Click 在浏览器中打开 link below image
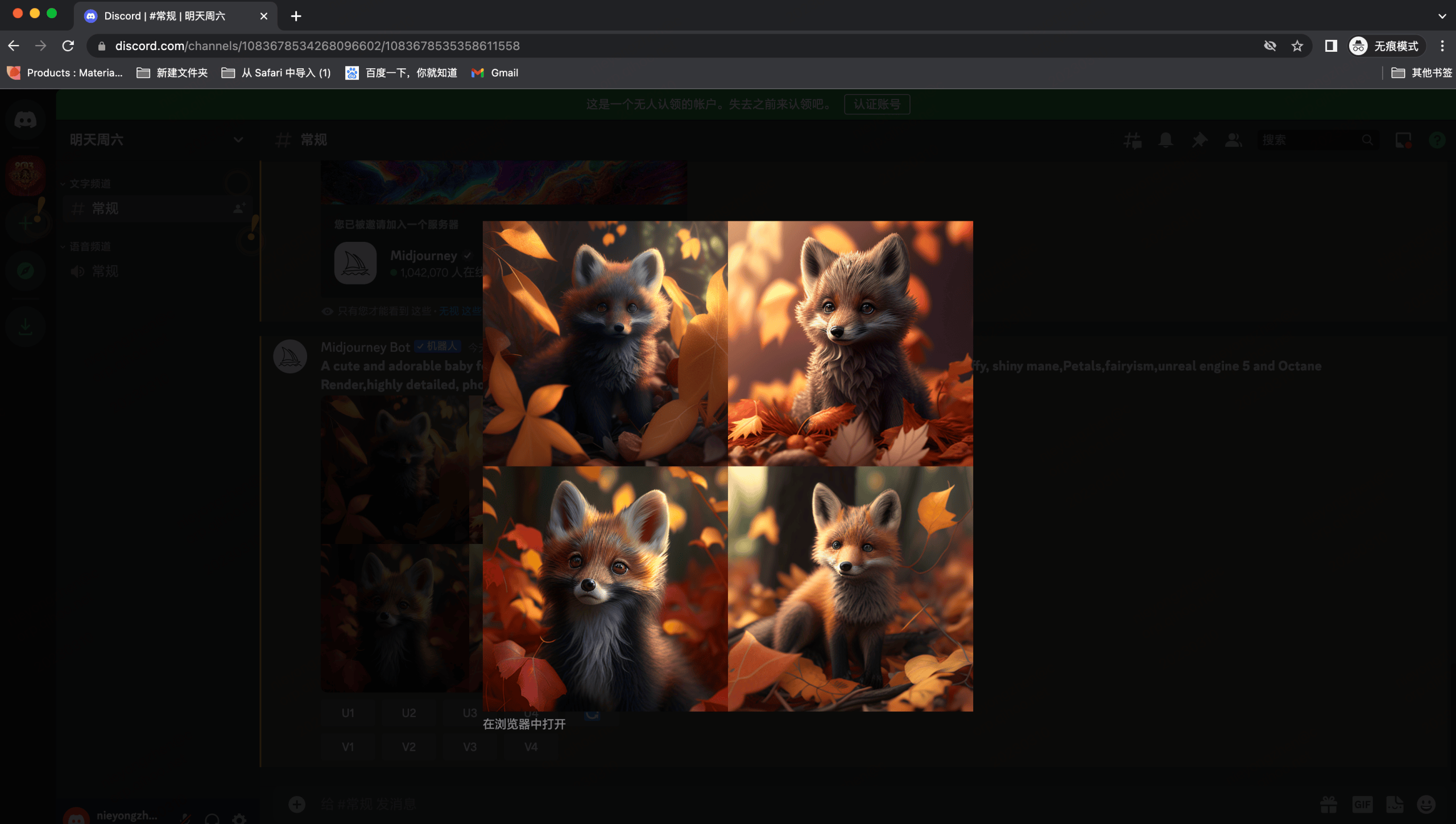This screenshot has height=824, width=1456. [524, 724]
